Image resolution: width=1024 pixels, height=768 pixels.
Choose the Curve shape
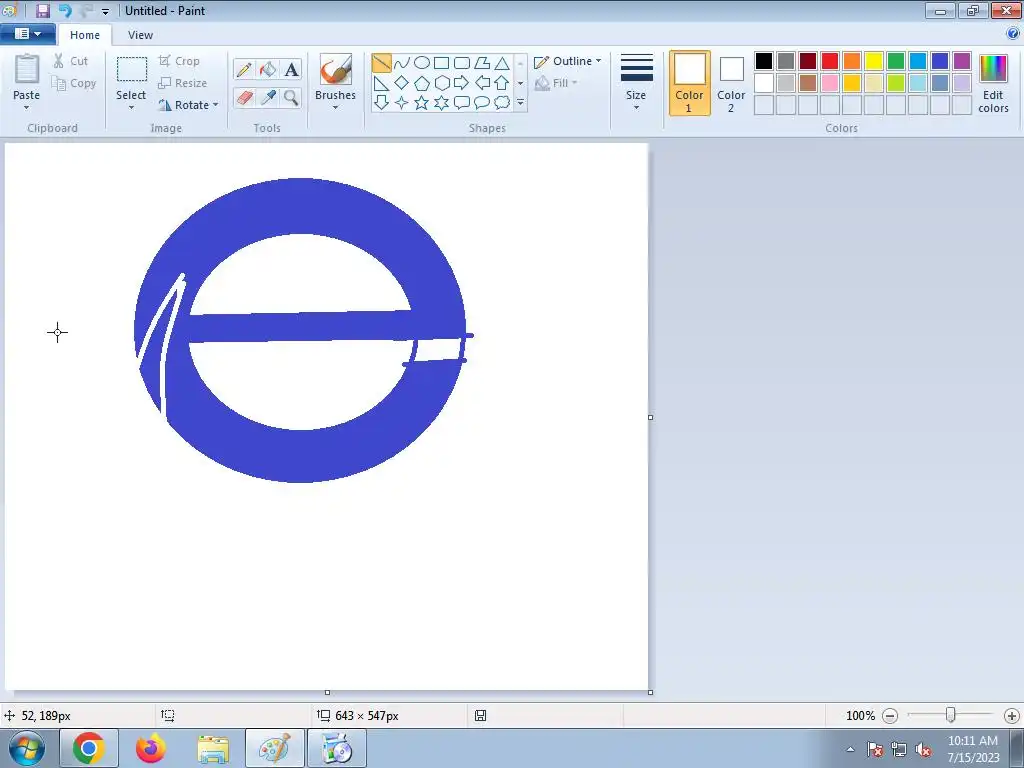(x=402, y=63)
